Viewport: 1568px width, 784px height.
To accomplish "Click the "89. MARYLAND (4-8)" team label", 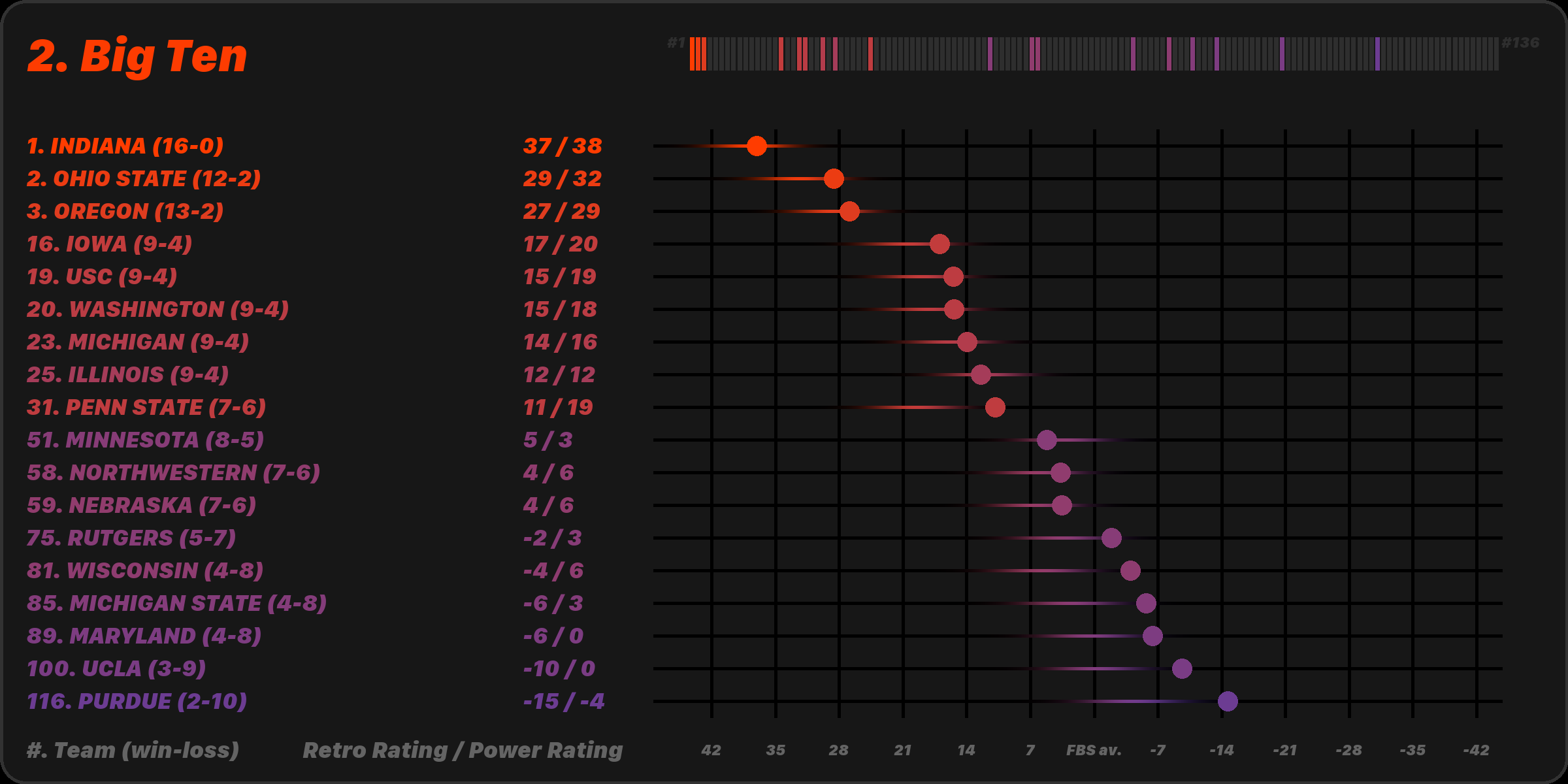I will click(144, 636).
